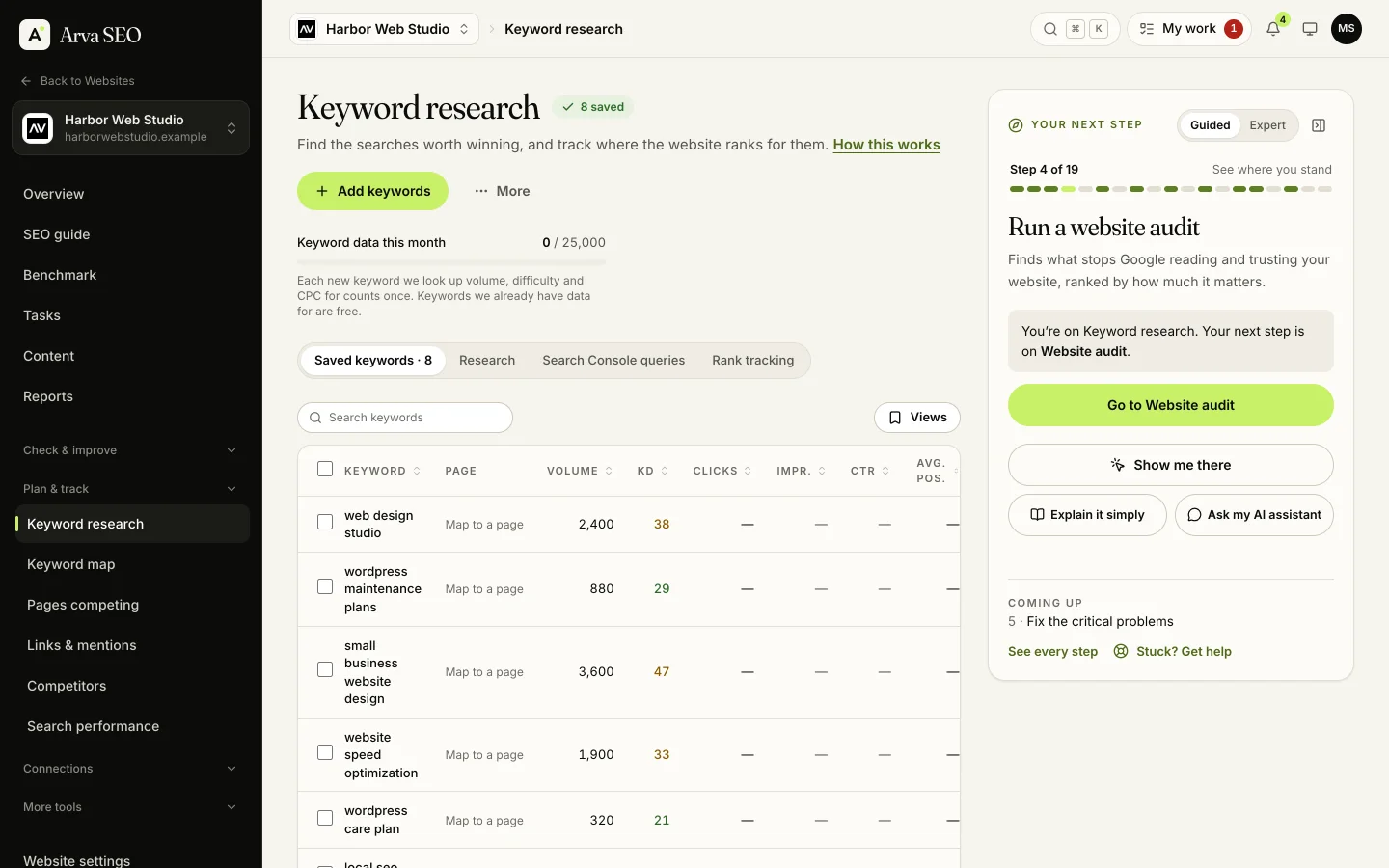
Task: Switch to the Rank tracking tab
Action: [x=753, y=361]
